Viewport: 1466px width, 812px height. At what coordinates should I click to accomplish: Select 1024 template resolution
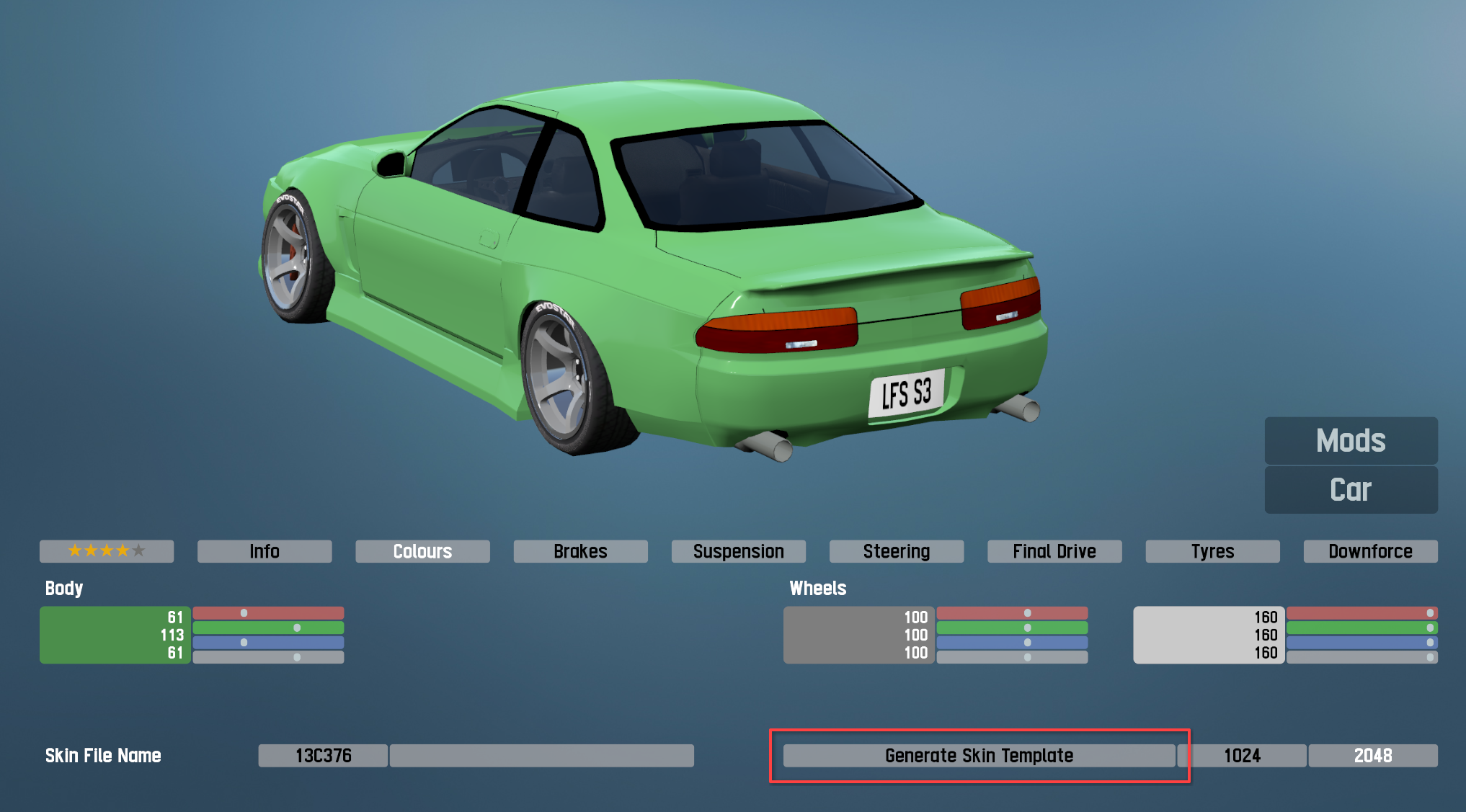pos(1242,755)
